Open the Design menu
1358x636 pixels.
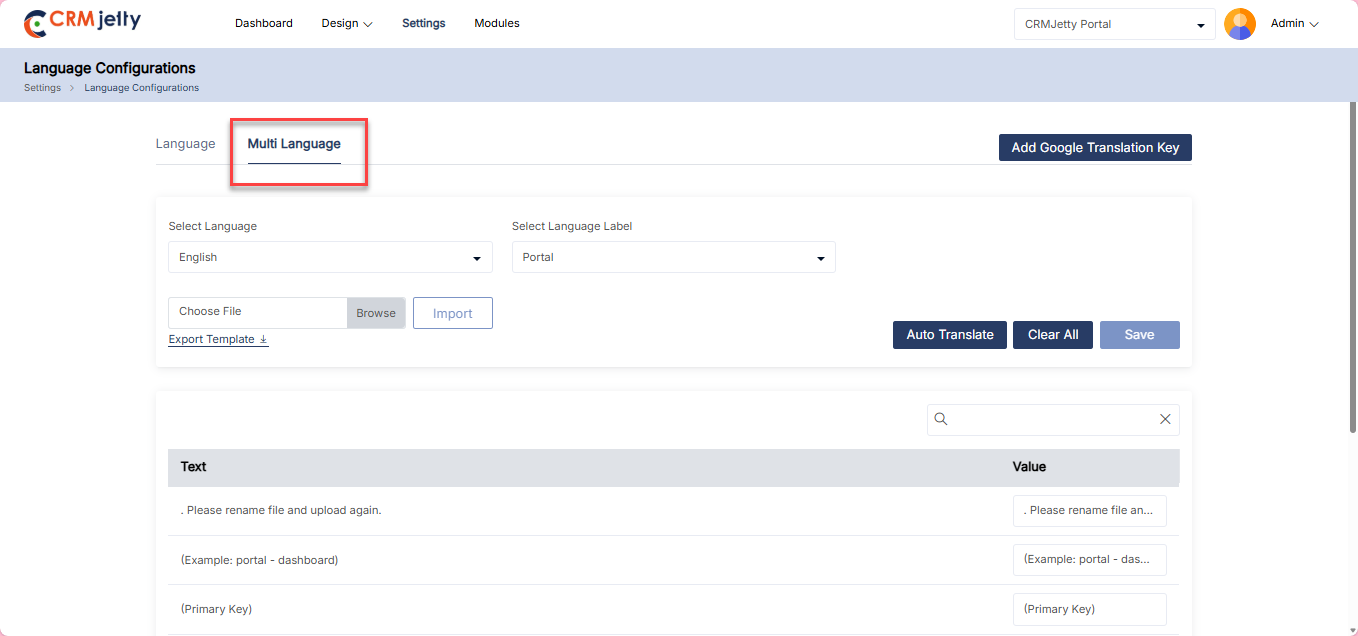click(346, 23)
